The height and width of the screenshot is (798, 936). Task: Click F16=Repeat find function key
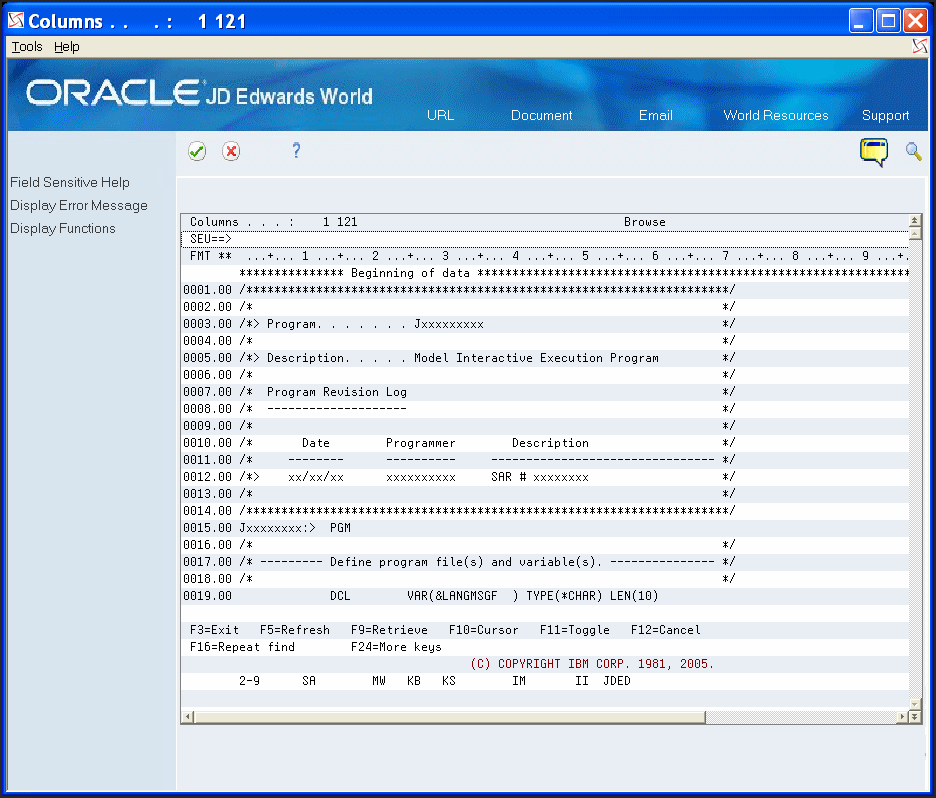click(242, 647)
